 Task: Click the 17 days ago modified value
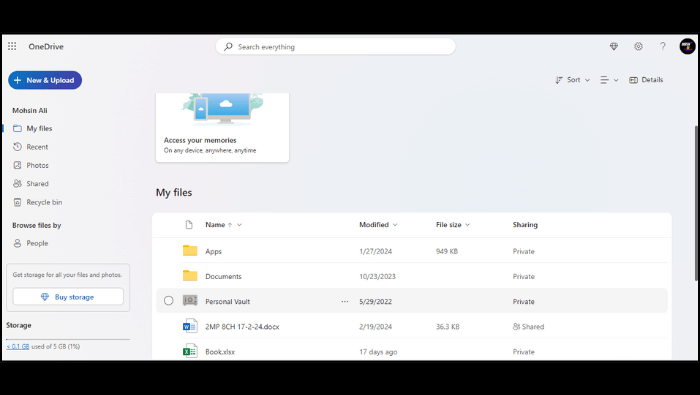point(378,352)
